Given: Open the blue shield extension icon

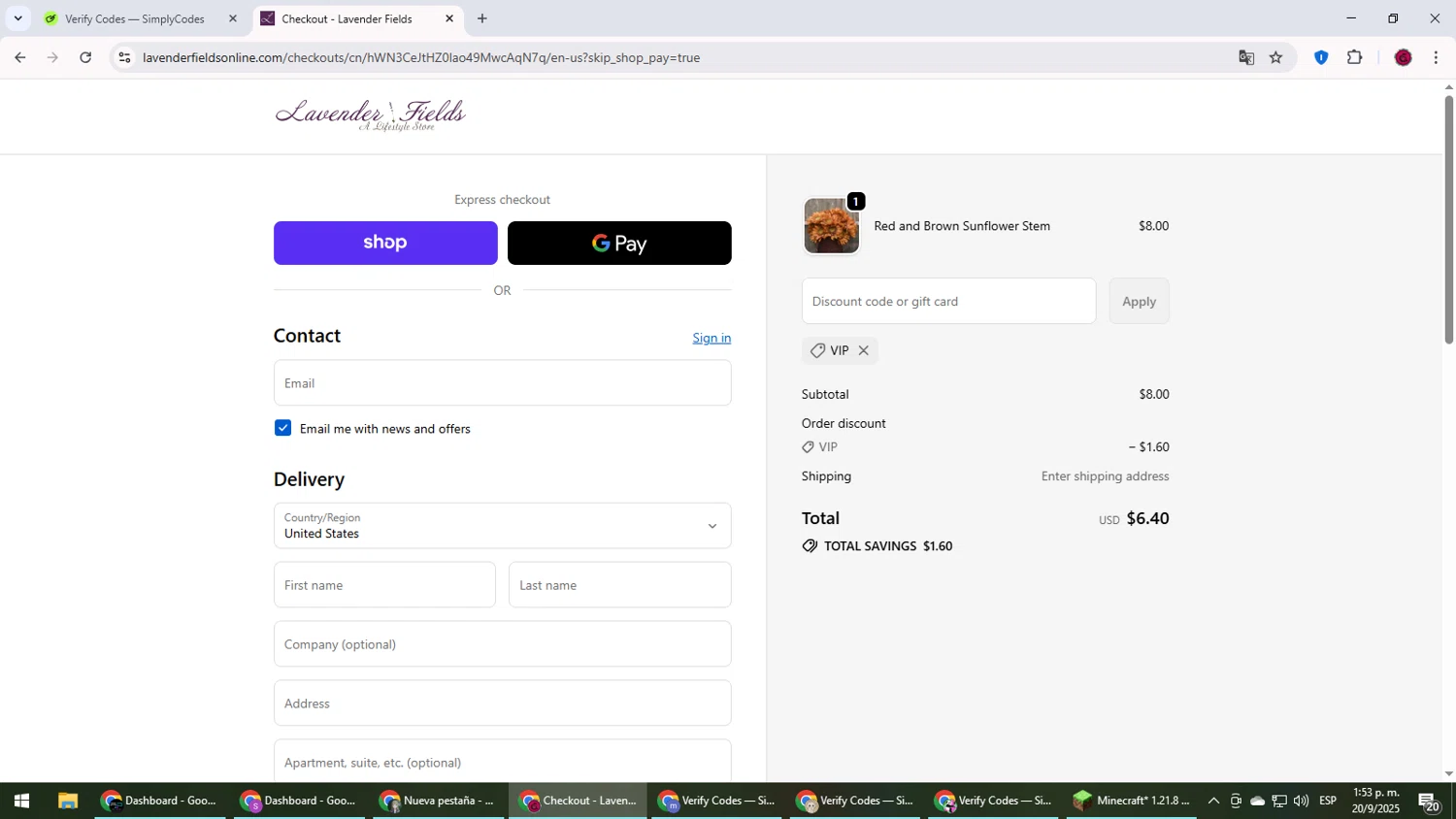Looking at the screenshot, I should pyautogui.click(x=1320, y=58).
